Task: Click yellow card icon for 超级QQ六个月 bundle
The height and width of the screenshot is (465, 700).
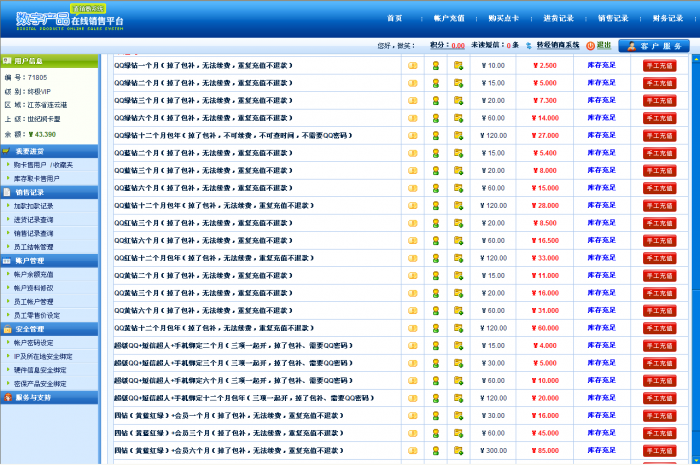Action: click(x=412, y=381)
